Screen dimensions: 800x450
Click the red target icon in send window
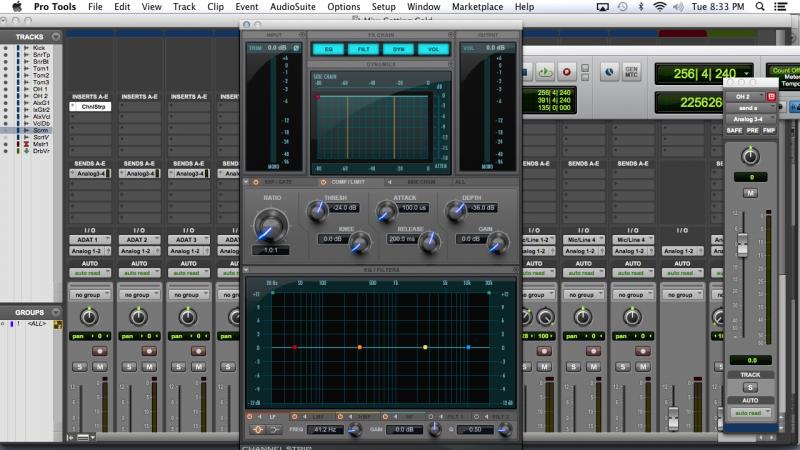click(x=771, y=96)
